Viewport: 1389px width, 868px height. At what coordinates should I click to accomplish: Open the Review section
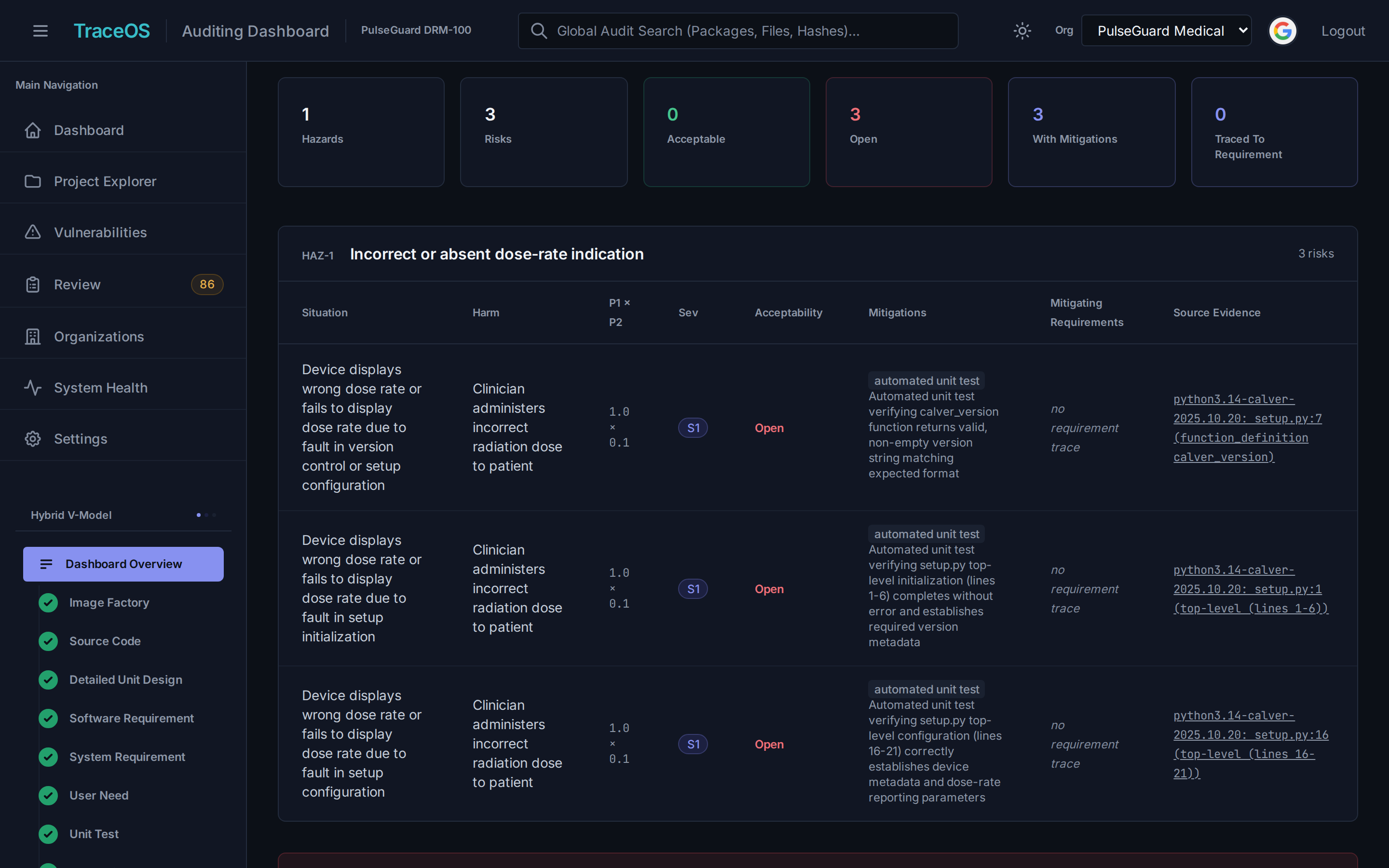point(123,284)
